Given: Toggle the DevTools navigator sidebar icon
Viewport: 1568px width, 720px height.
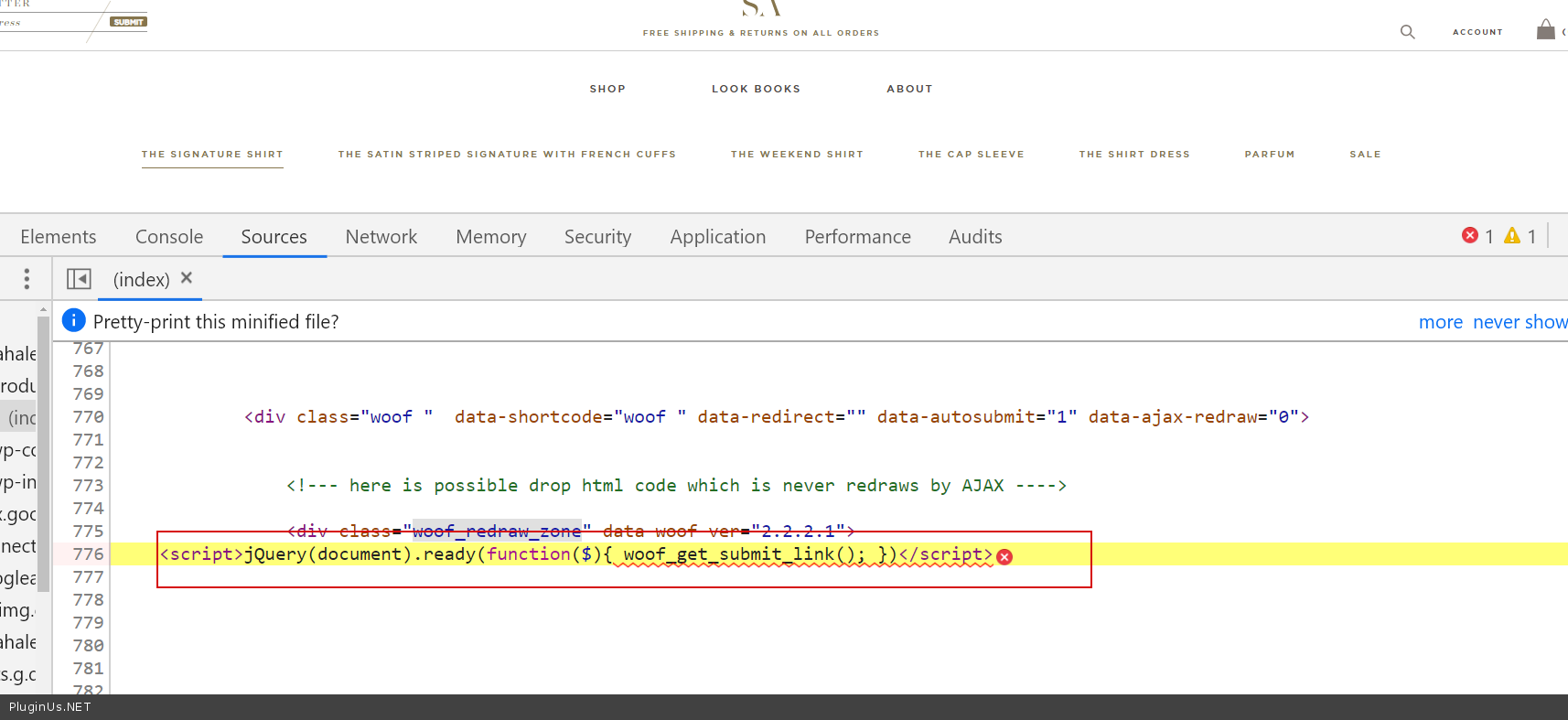Looking at the screenshot, I should pyautogui.click(x=79, y=279).
